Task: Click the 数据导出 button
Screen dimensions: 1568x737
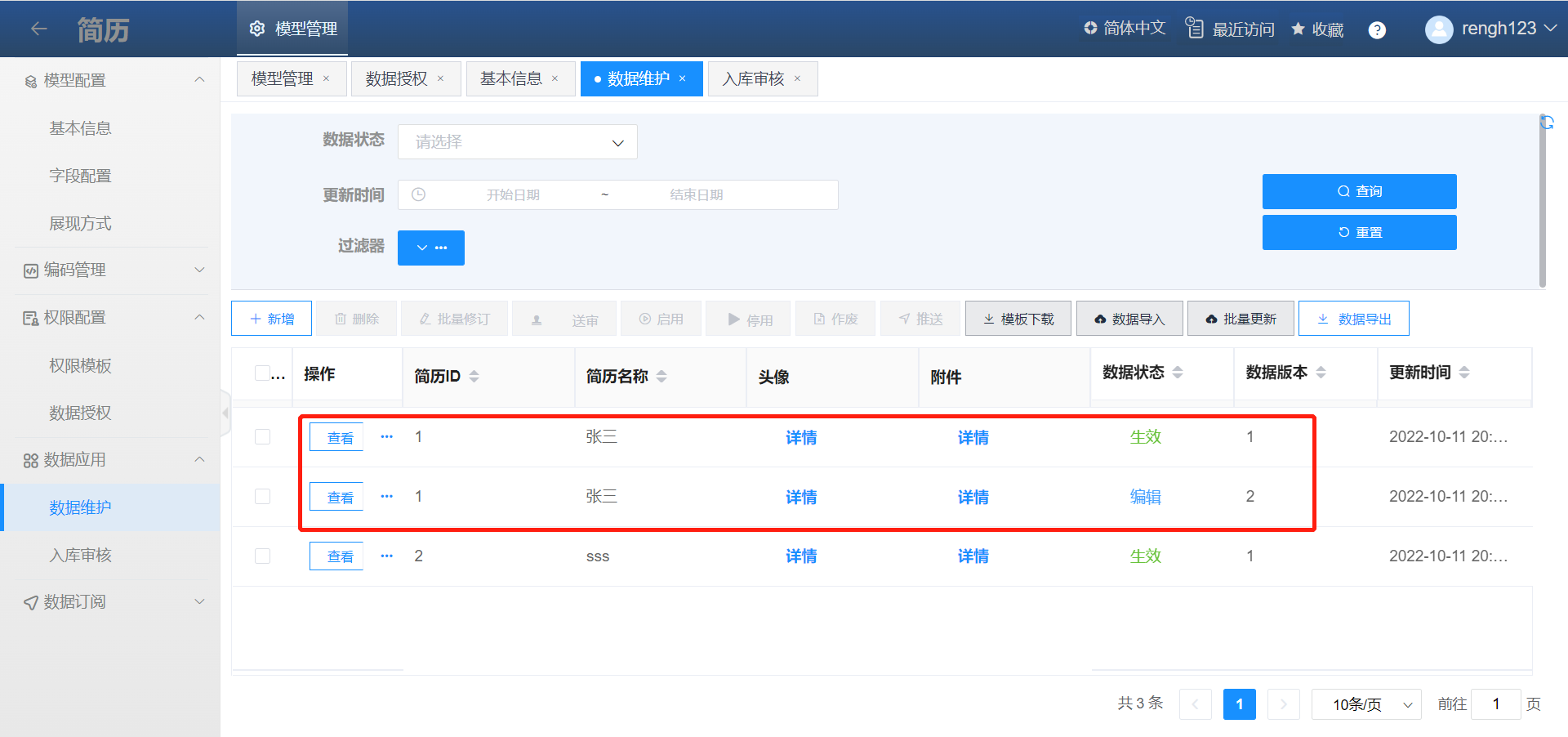Action: pyautogui.click(x=1353, y=319)
